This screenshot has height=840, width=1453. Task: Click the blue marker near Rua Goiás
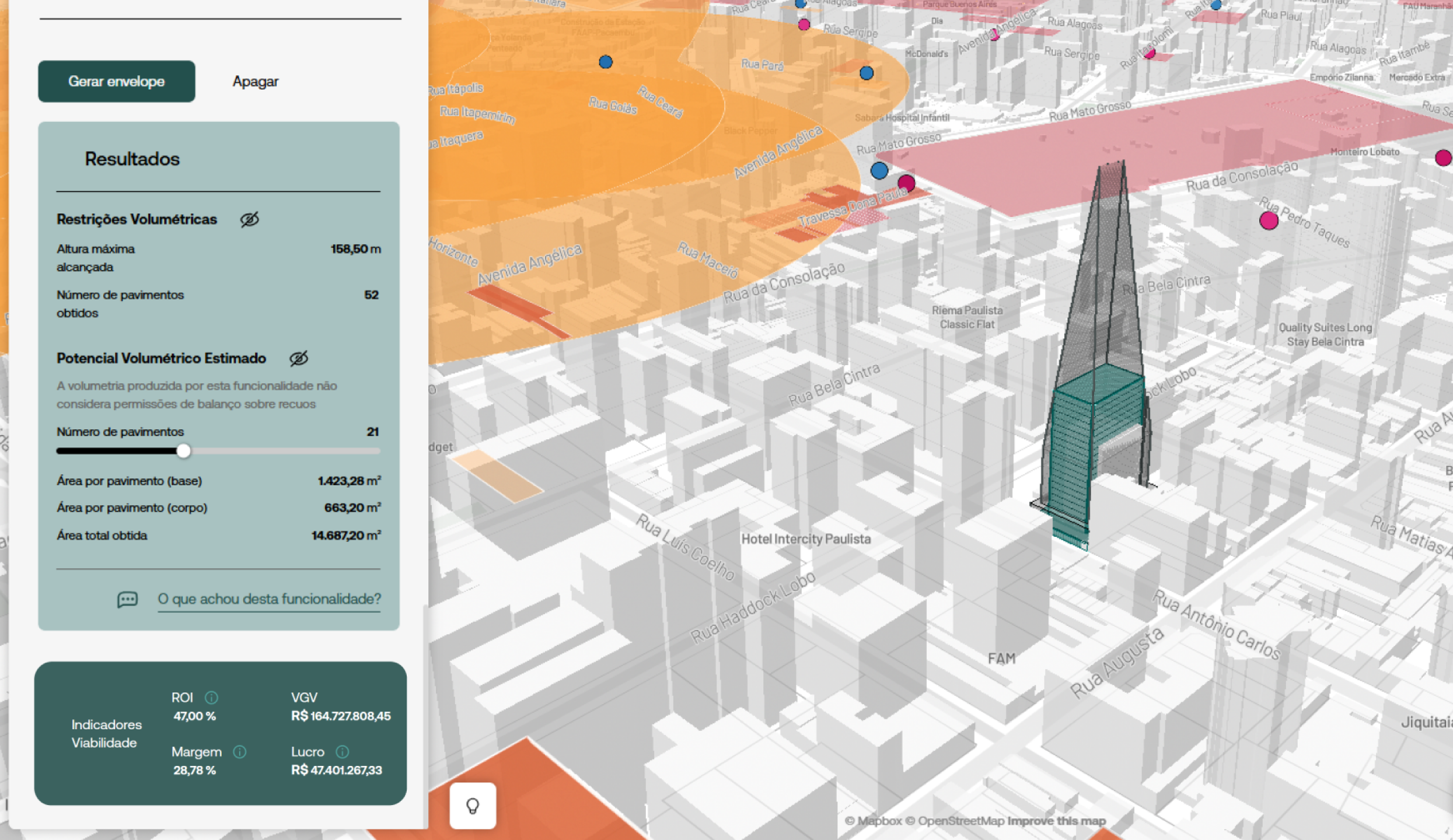click(606, 62)
